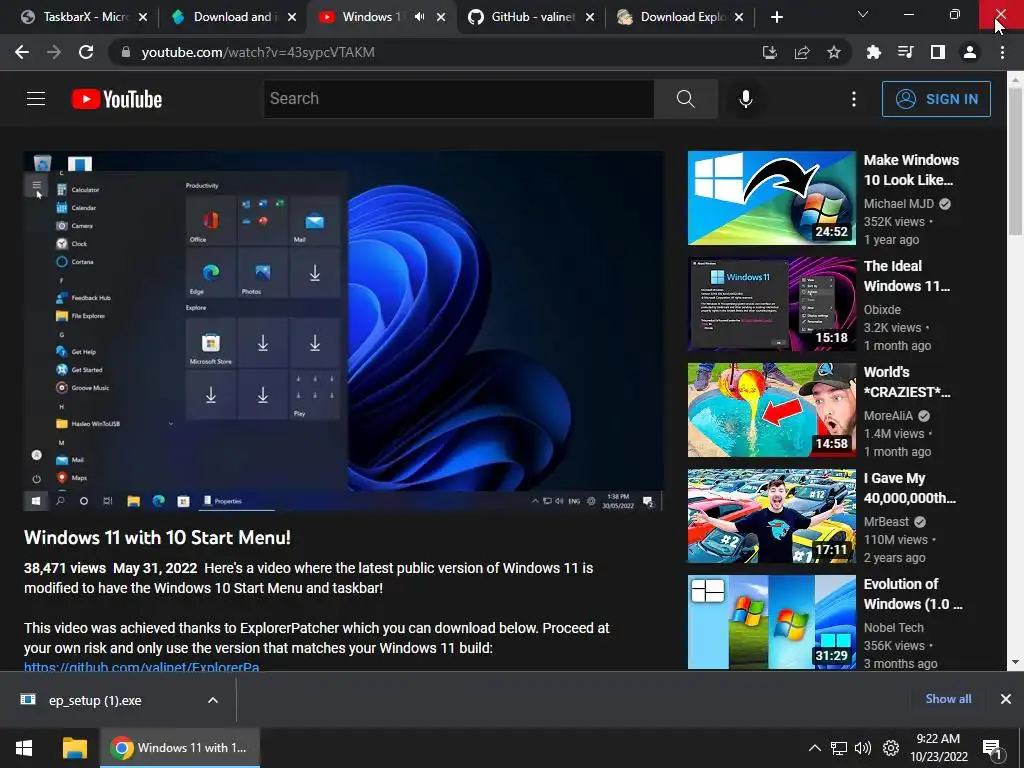
Task: Visit Nobel Tech channel name
Action: (x=894, y=628)
